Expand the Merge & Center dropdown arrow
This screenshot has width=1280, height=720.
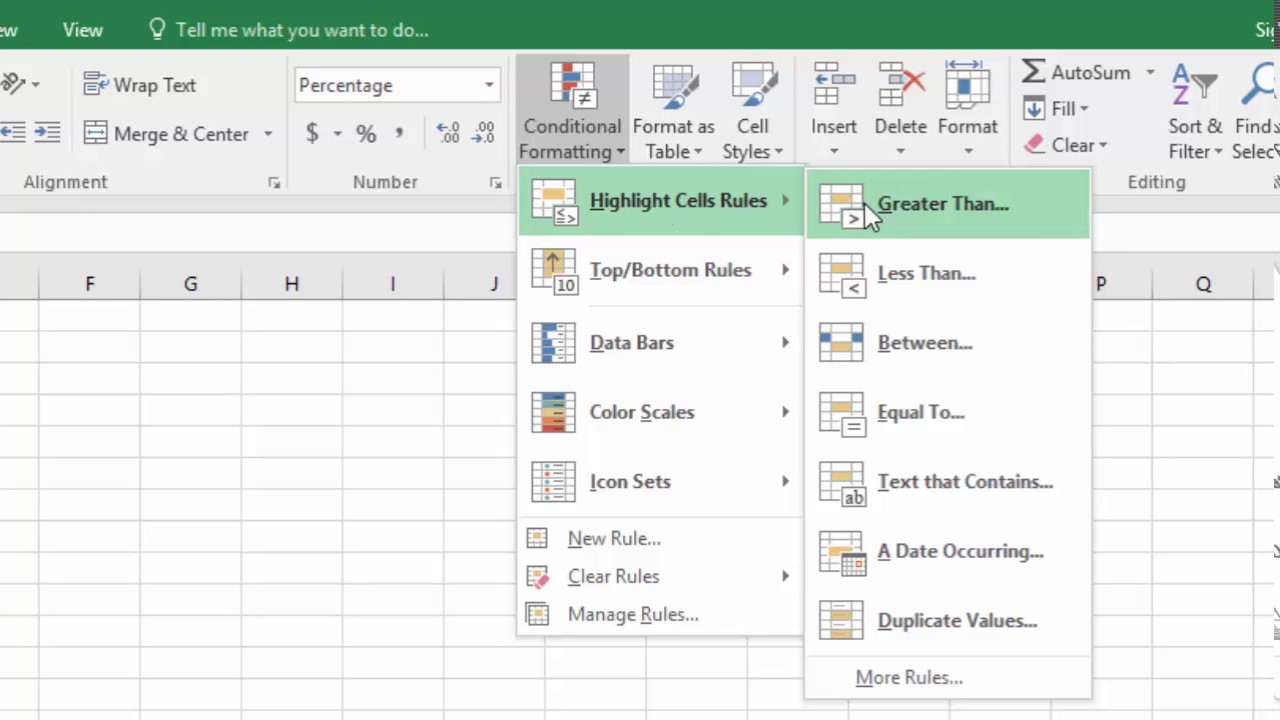coord(267,133)
